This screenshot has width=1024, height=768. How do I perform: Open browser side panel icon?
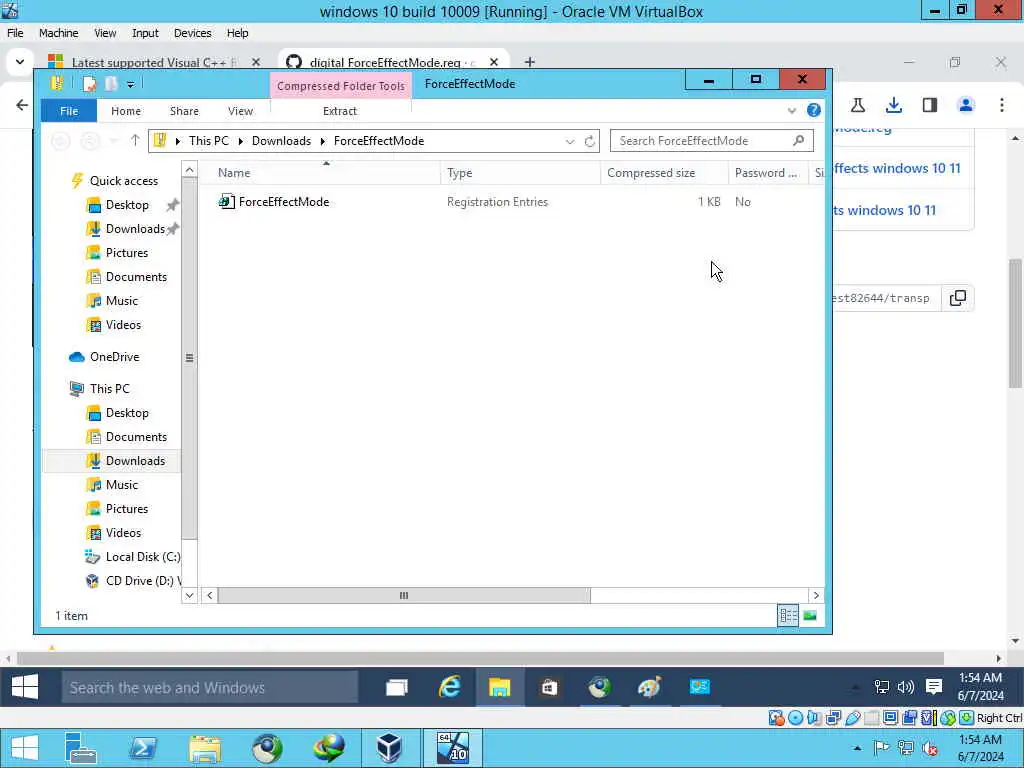(x=929, y=105)
